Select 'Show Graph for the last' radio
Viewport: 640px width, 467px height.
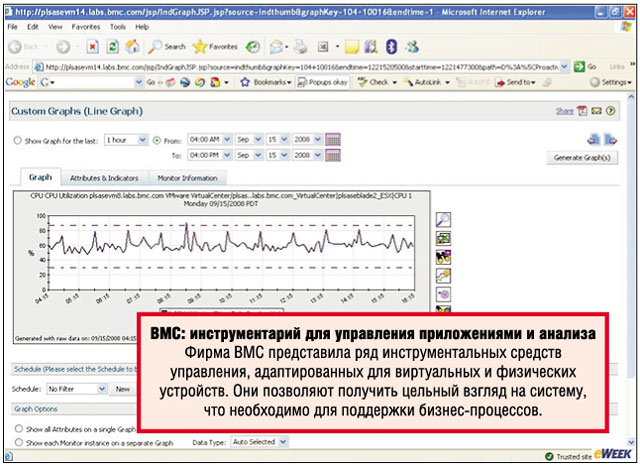click(18, 140)
